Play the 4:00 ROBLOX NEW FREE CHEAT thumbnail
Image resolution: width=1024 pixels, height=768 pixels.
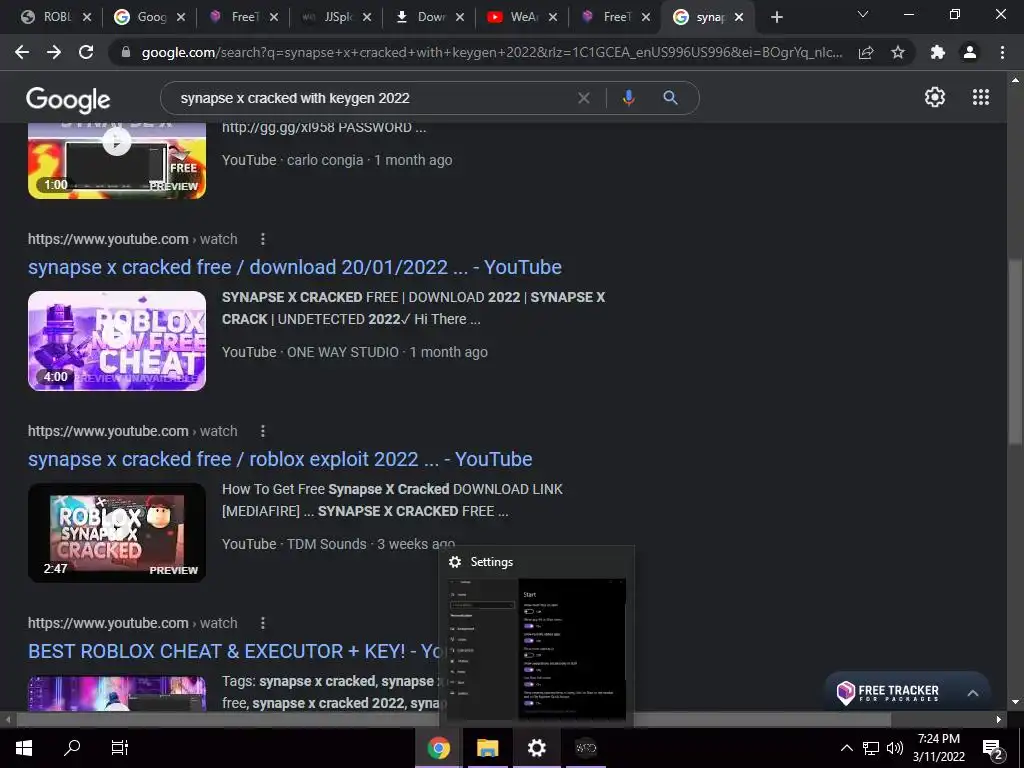[117, 341]
